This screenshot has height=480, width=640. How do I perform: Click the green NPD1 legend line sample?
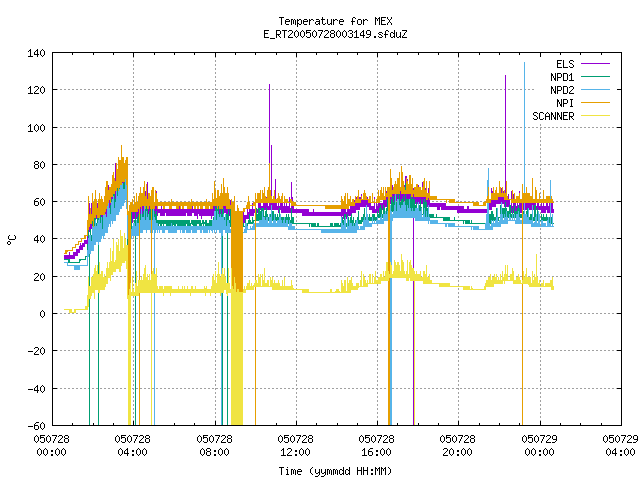click(595, 77)
